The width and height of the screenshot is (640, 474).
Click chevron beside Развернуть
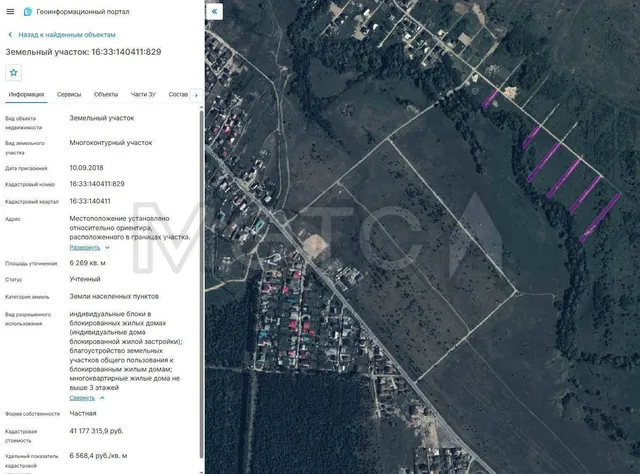(107, 247)
